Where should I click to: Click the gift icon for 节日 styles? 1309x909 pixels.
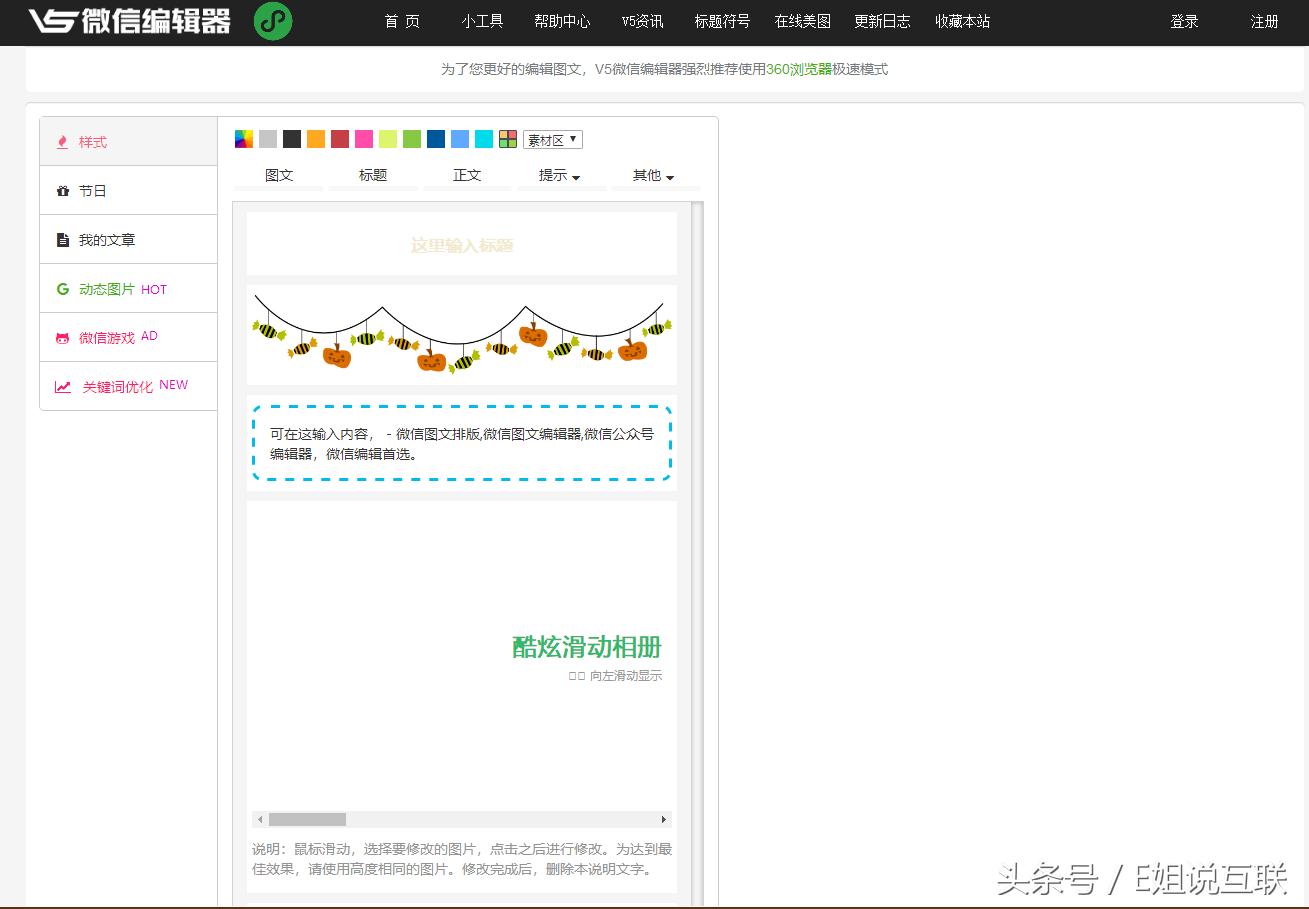[63, 190]
